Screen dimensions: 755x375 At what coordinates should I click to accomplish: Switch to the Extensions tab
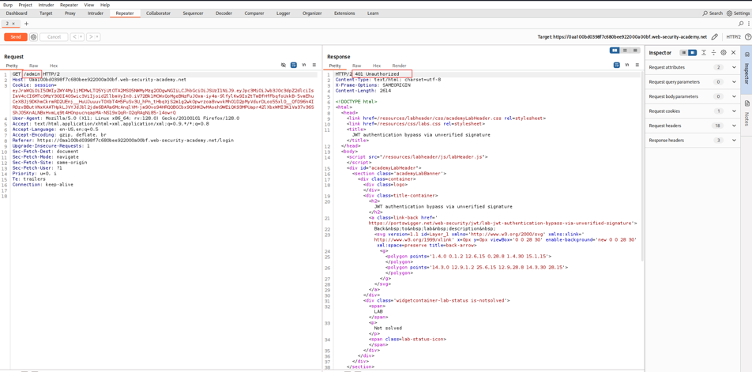coord(344,13)
